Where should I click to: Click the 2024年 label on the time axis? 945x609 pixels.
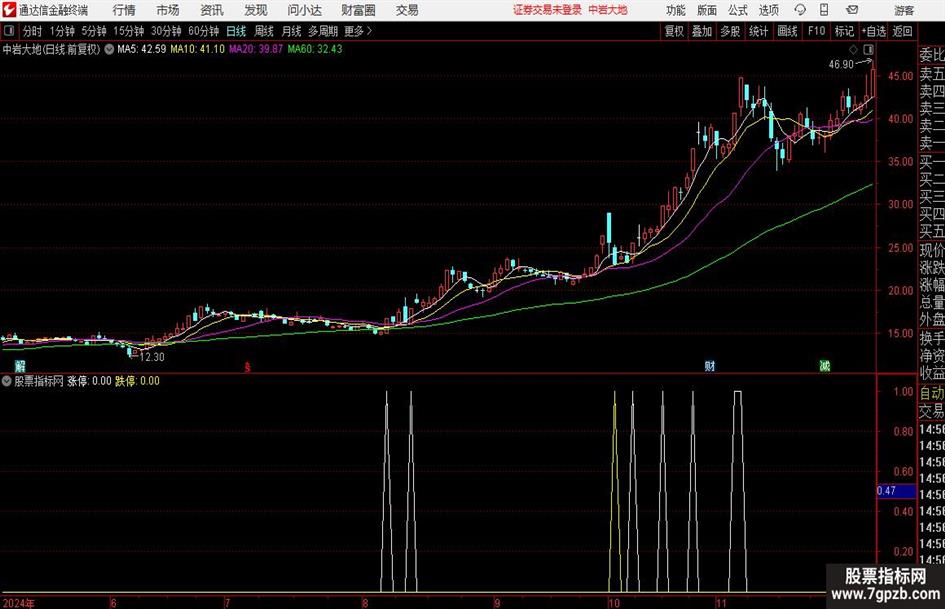(x=19, y=603)
